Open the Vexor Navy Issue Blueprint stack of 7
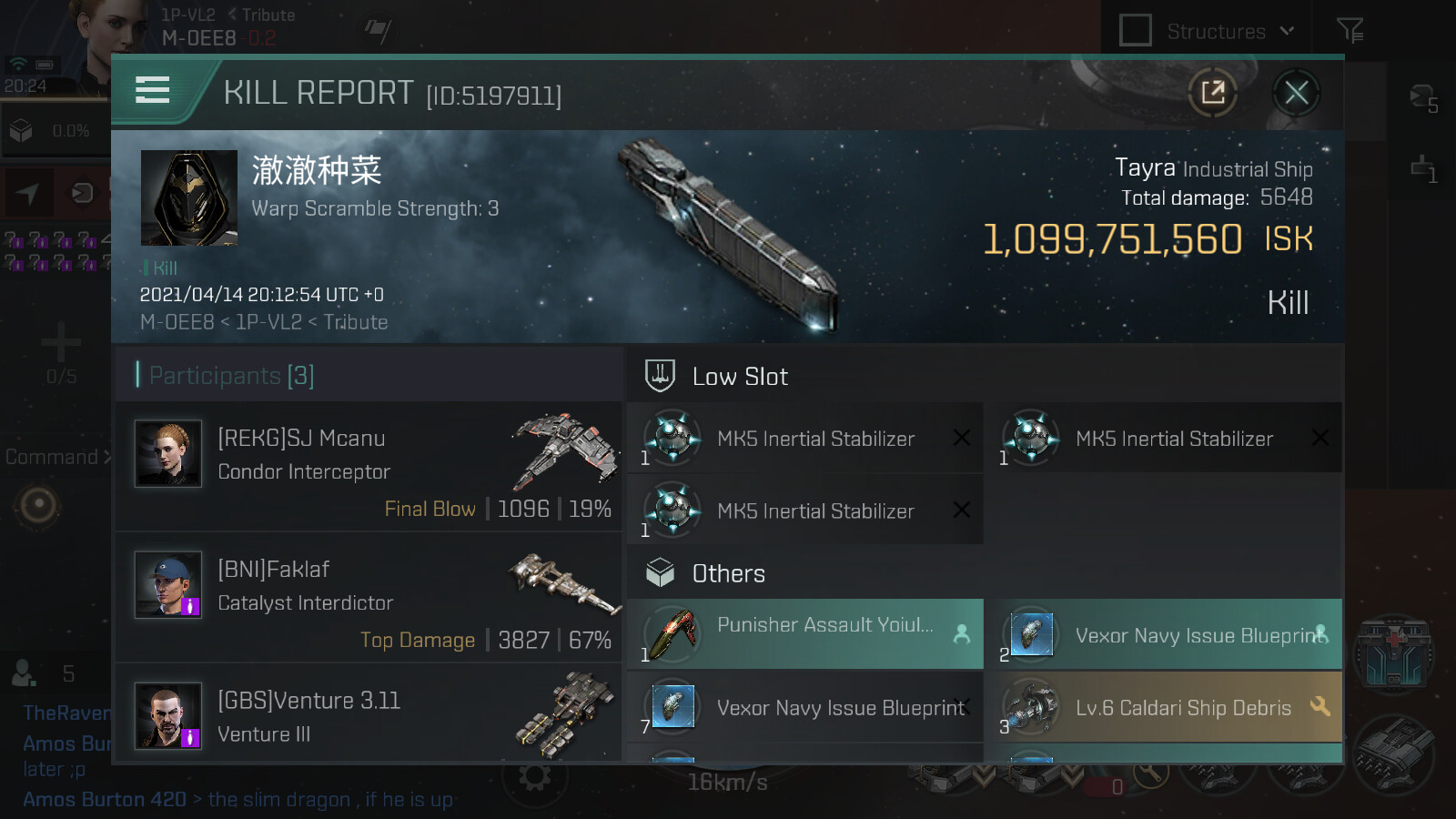 point(805,707)
